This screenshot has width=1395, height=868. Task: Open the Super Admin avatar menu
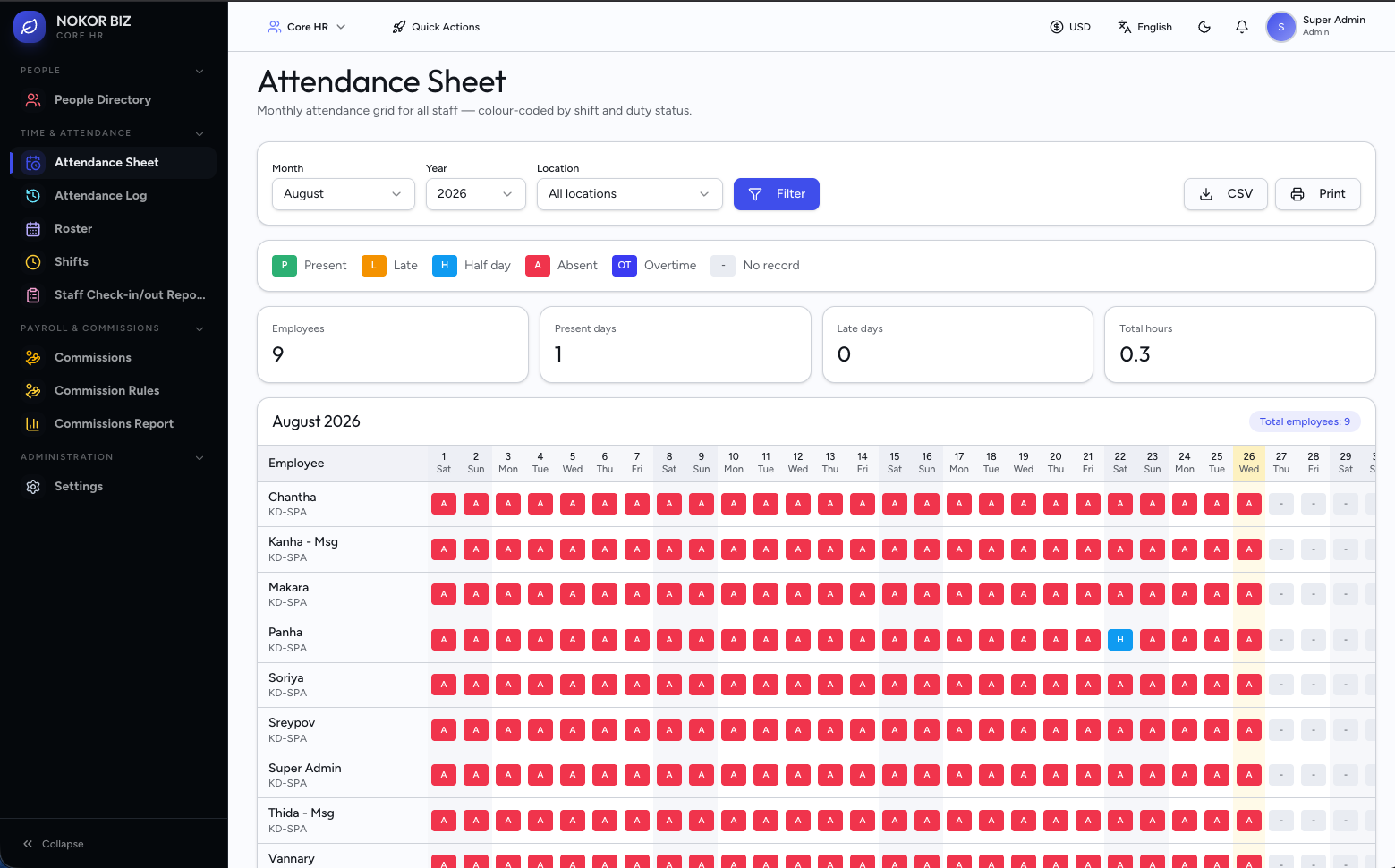pyautogui.click(x=1281, y=27)
